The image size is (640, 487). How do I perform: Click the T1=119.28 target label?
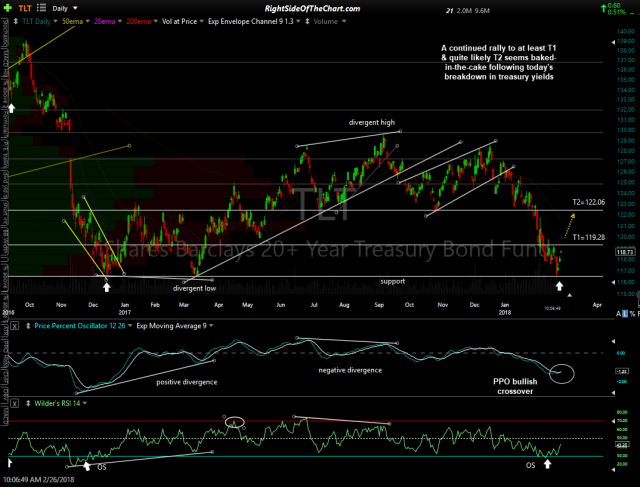click(589, 237)
